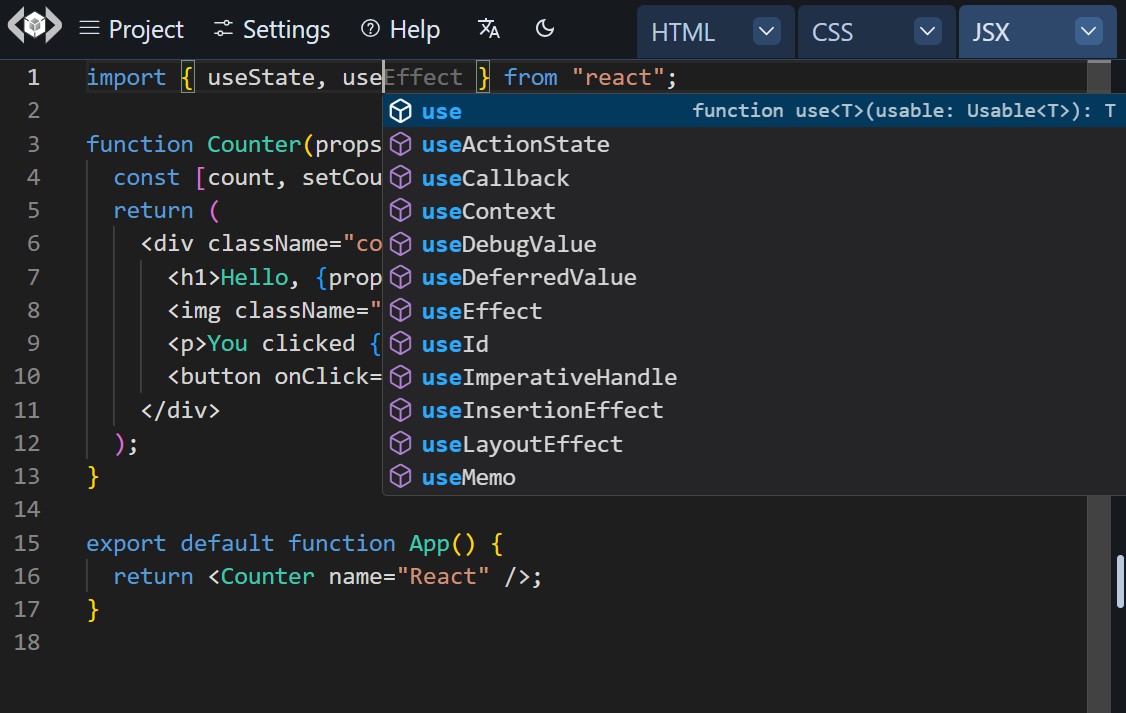Viewport: 1126px width, 713px height.
Task: Expand the HTML panel dropdown
Action: (x=766, y=31)
